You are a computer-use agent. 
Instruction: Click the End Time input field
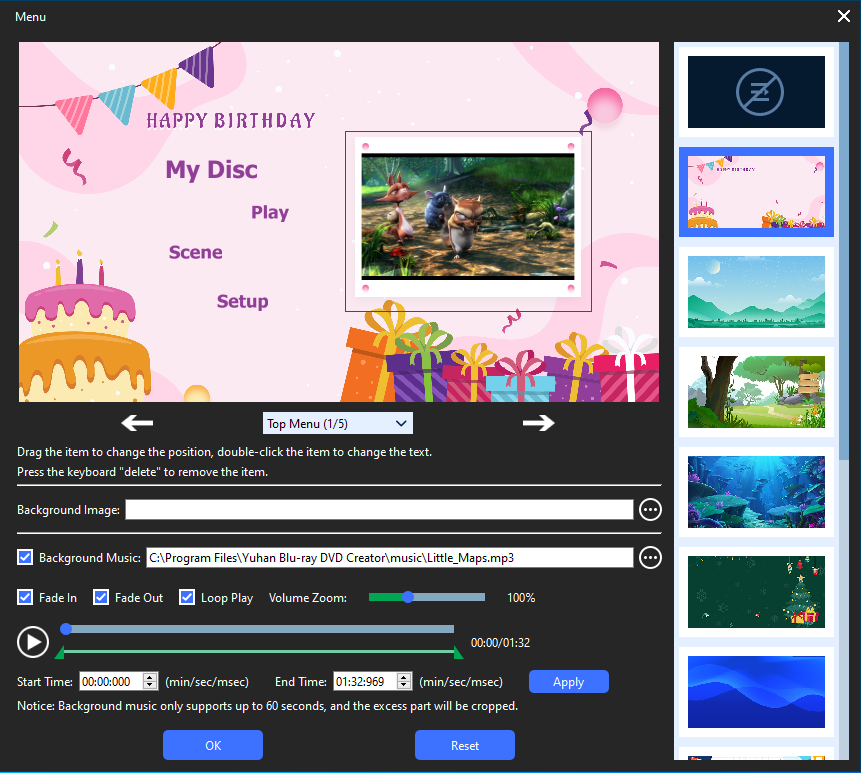coord(366,682)
